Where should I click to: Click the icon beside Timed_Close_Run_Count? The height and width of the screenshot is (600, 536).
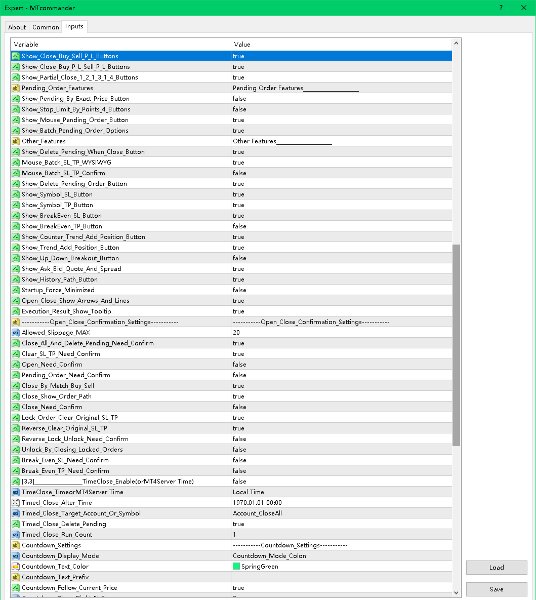16,535
